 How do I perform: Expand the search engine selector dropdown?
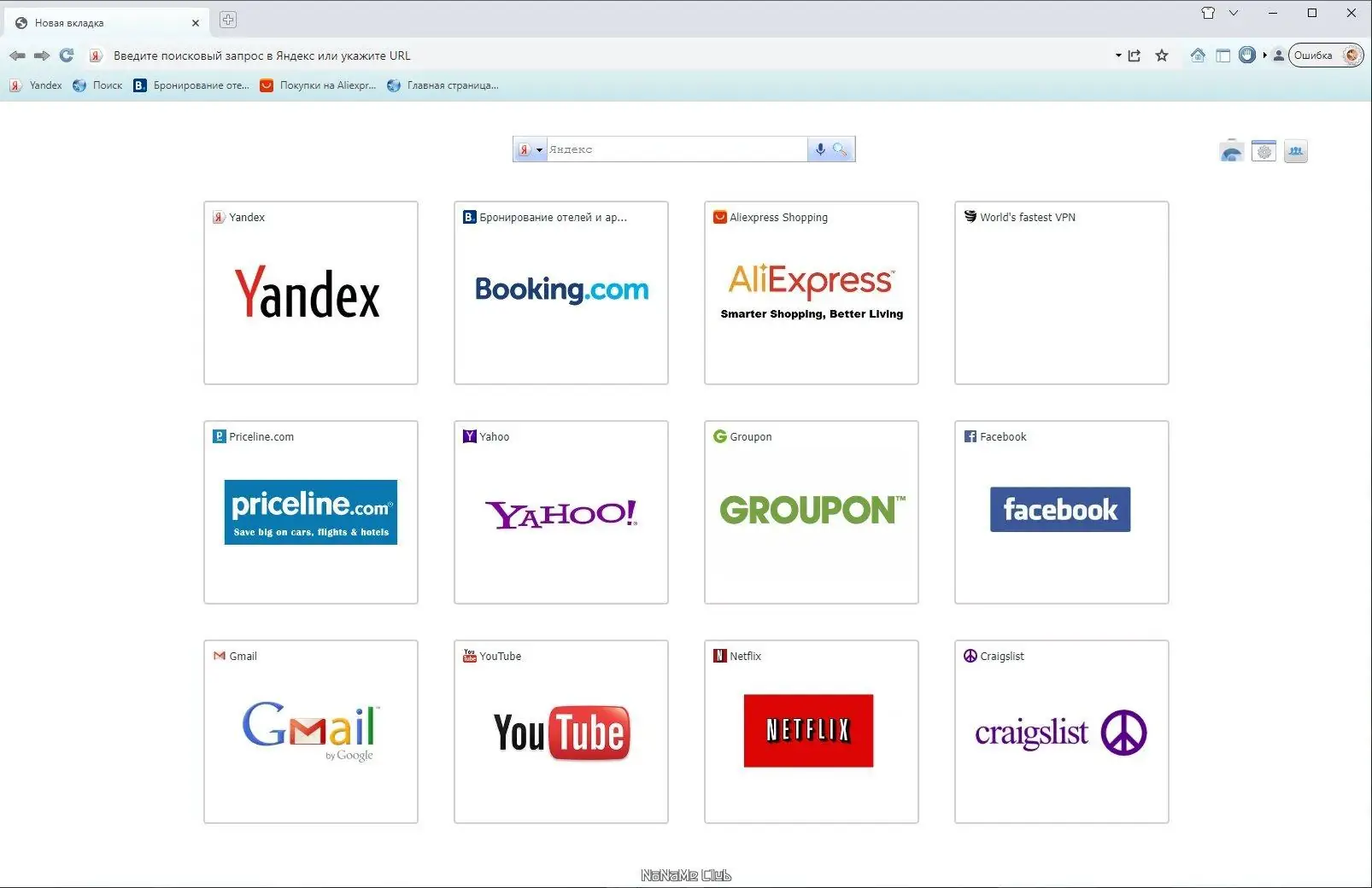539,150
